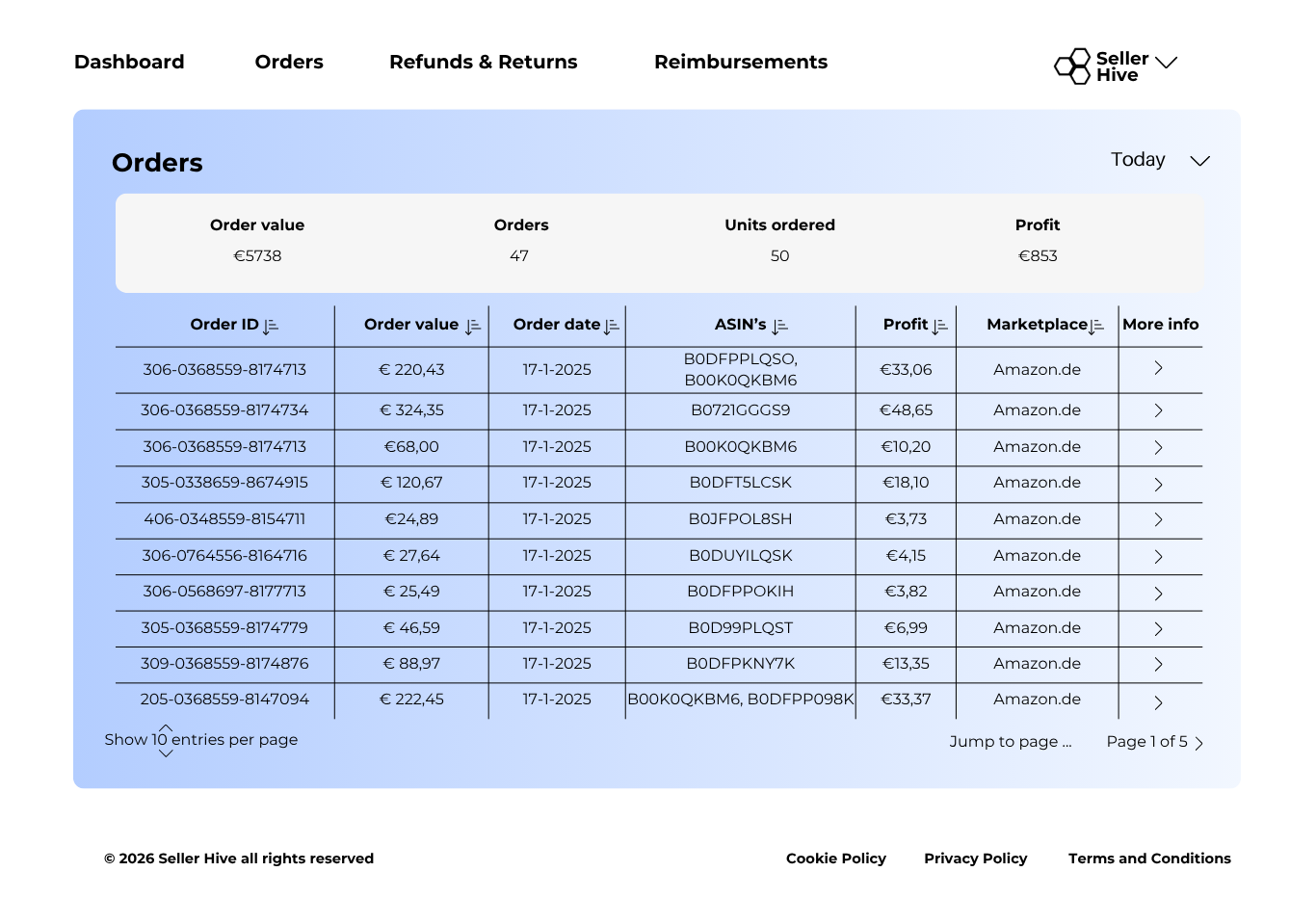Click order ID 309-0368559-8174876
This screenshot has width=1316, height=898.
(224, 664)
